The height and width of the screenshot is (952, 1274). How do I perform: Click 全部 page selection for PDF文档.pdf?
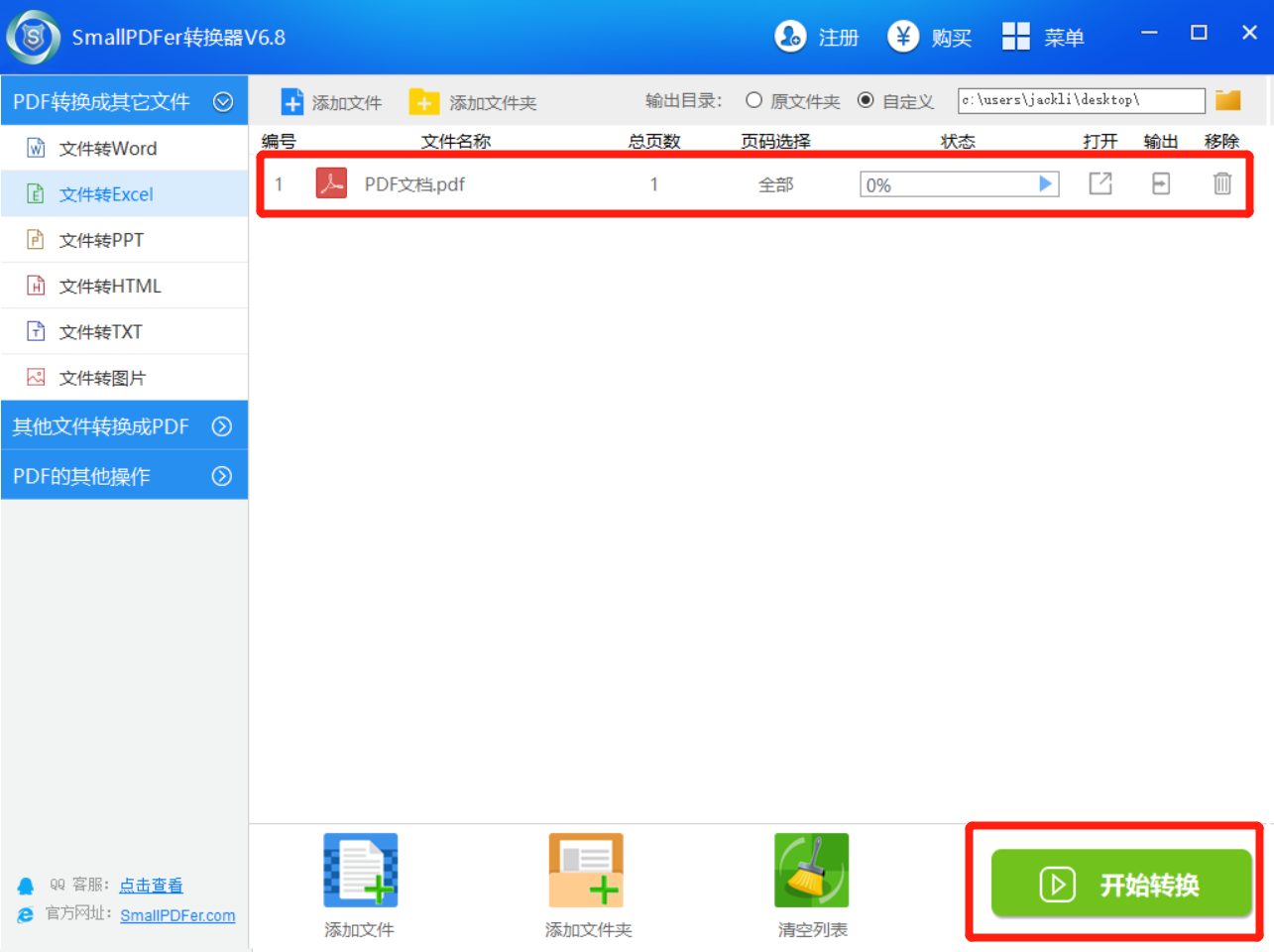tap(776, 184)
